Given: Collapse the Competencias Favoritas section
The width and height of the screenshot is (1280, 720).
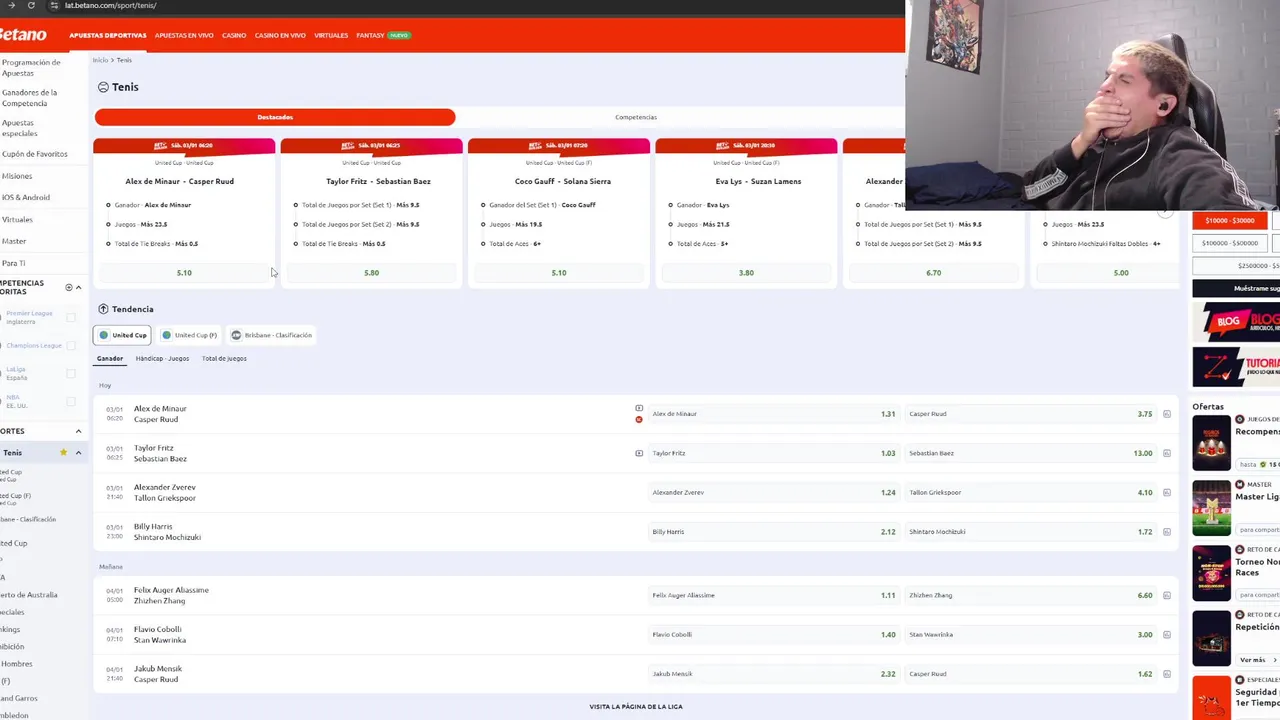Looking at the screenshot, I should coord(78,288).
